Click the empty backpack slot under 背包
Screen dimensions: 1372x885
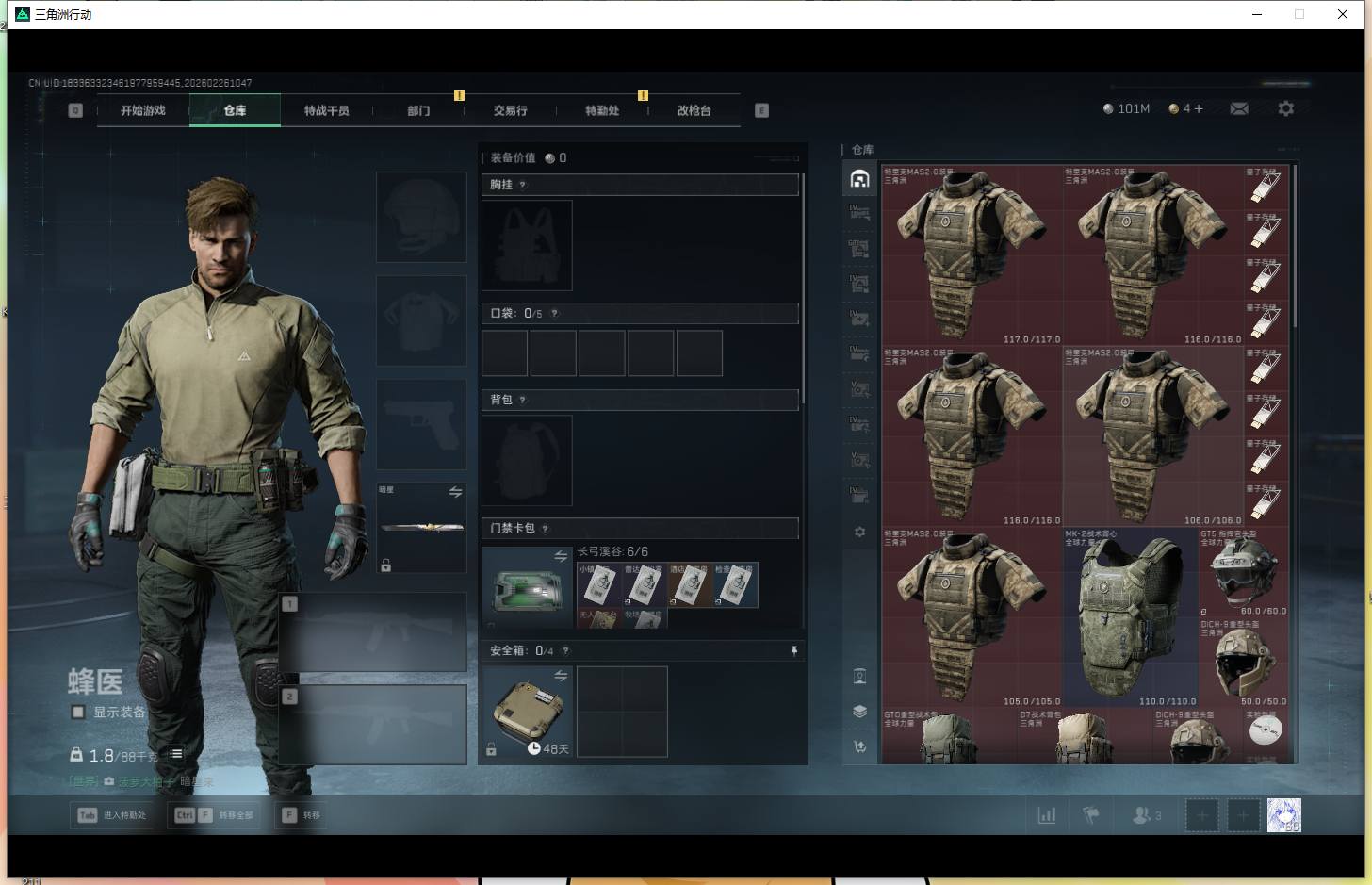527,460
